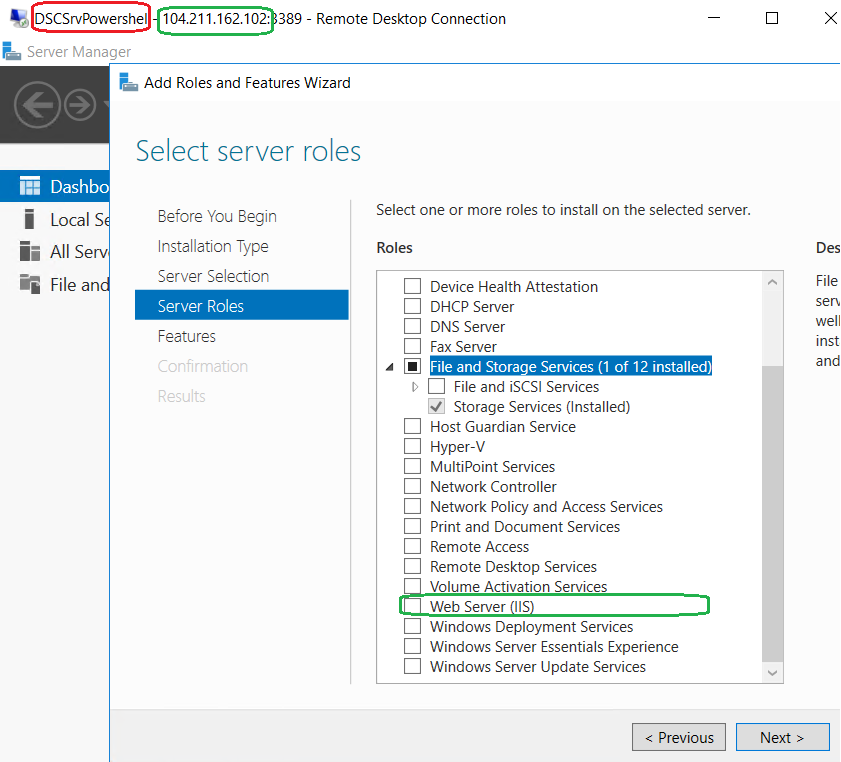The image size is (841, 762).
Task: Select the Remote Desktop Services role row
Action: (x=513, y=567)
